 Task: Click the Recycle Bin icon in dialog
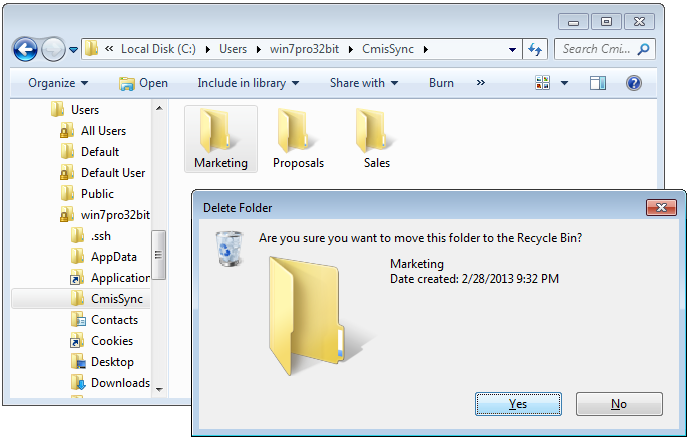[229, 249]
